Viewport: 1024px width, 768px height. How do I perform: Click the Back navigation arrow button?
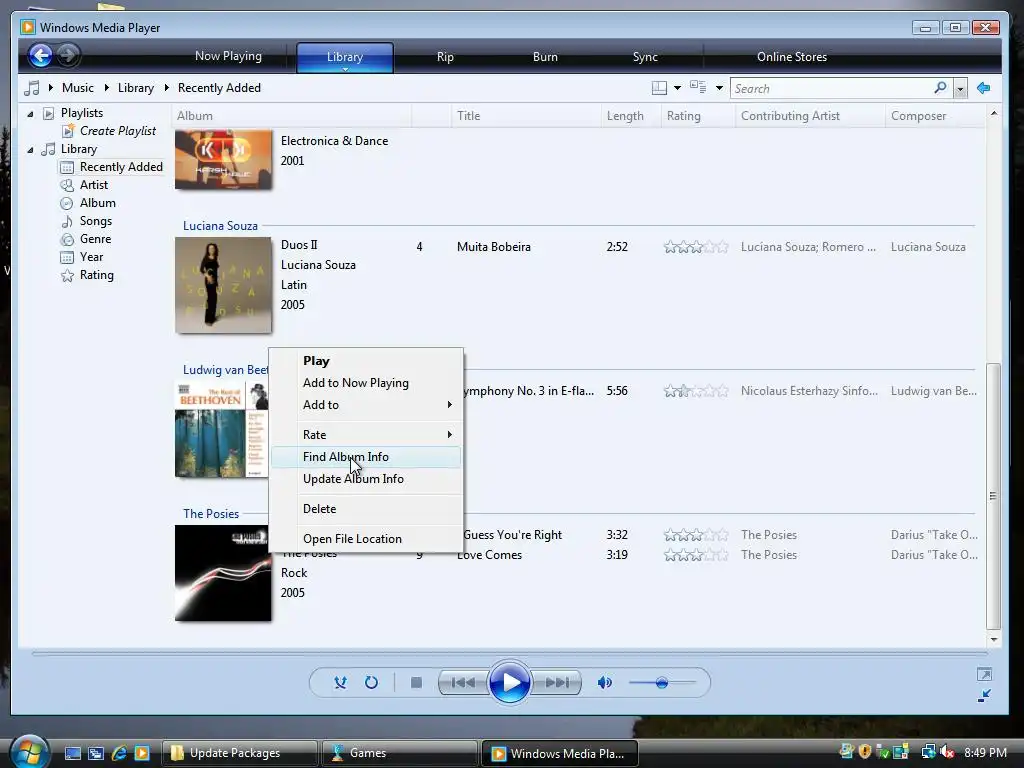pos(40,56)
